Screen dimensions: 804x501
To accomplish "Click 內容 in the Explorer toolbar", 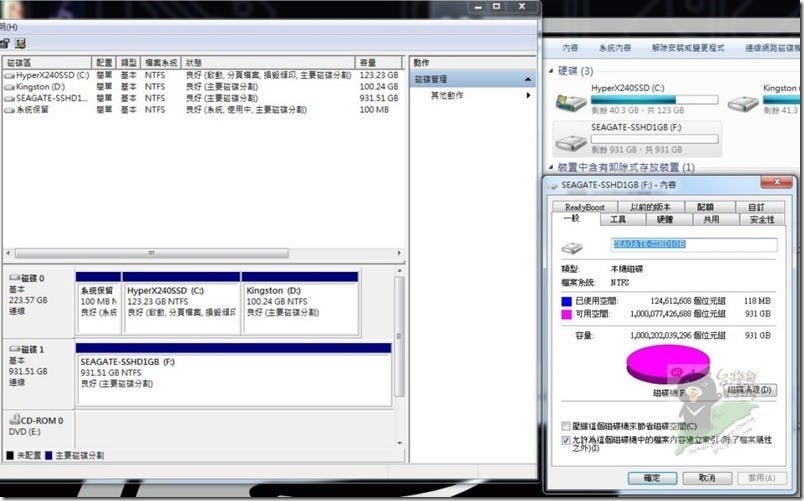I will pos(570,48).
